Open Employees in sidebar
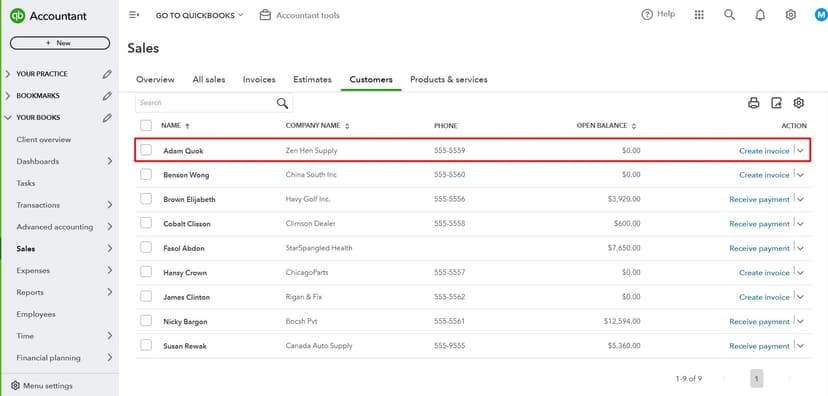 coord(36,314)
